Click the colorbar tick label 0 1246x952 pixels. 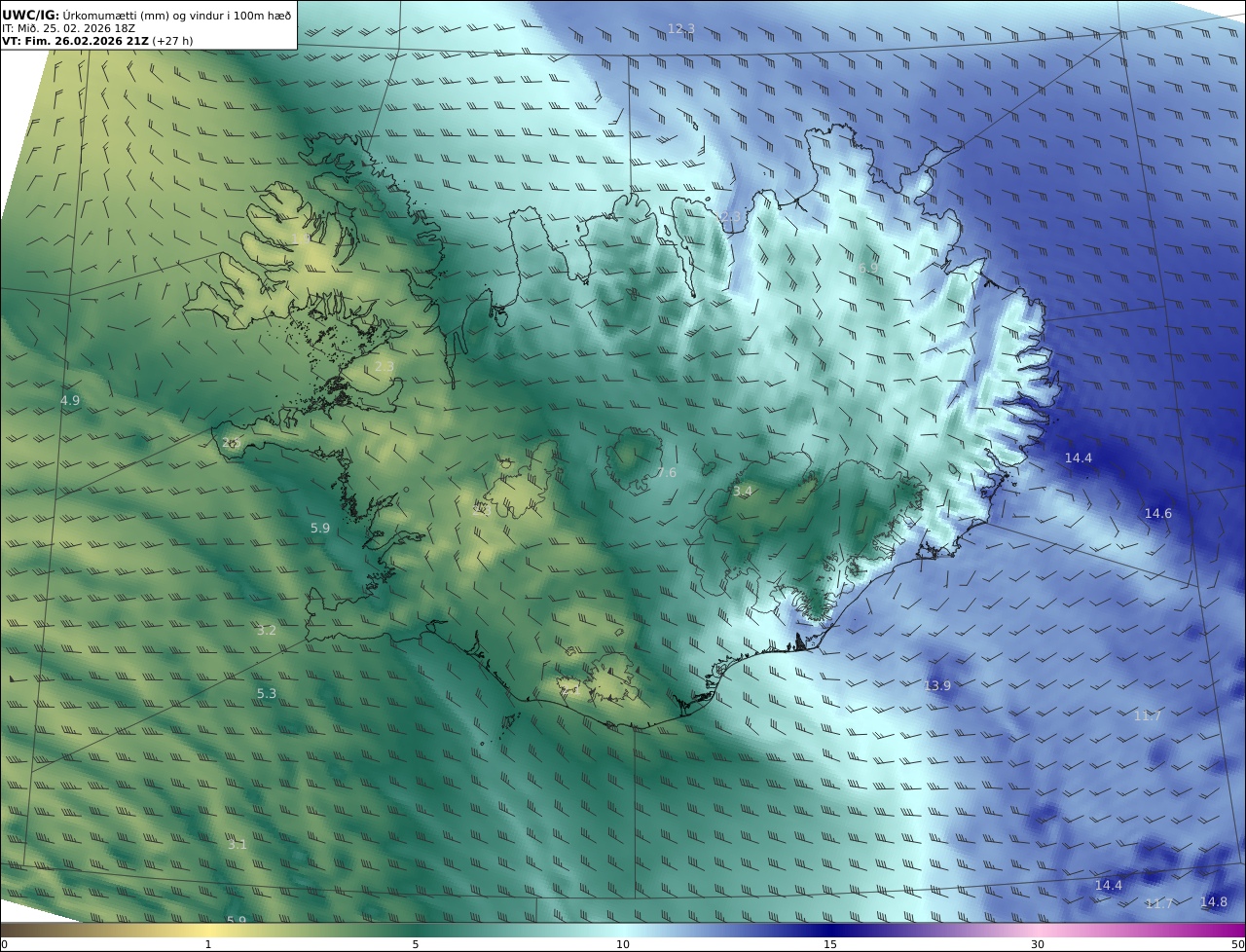pyautogui.click(x=4, y=944)
